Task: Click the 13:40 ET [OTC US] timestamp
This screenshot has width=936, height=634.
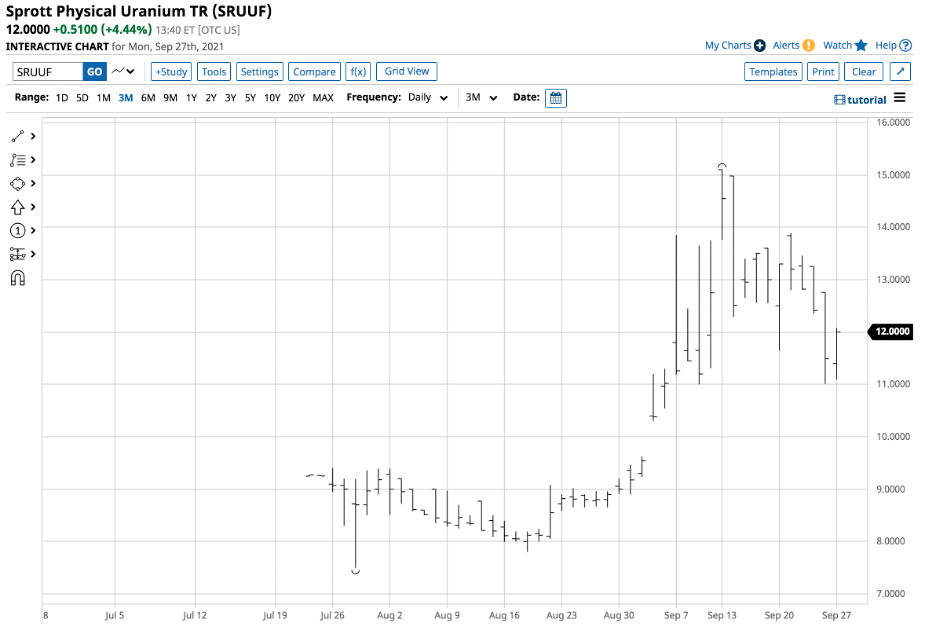Action: [x=198, y=30]
